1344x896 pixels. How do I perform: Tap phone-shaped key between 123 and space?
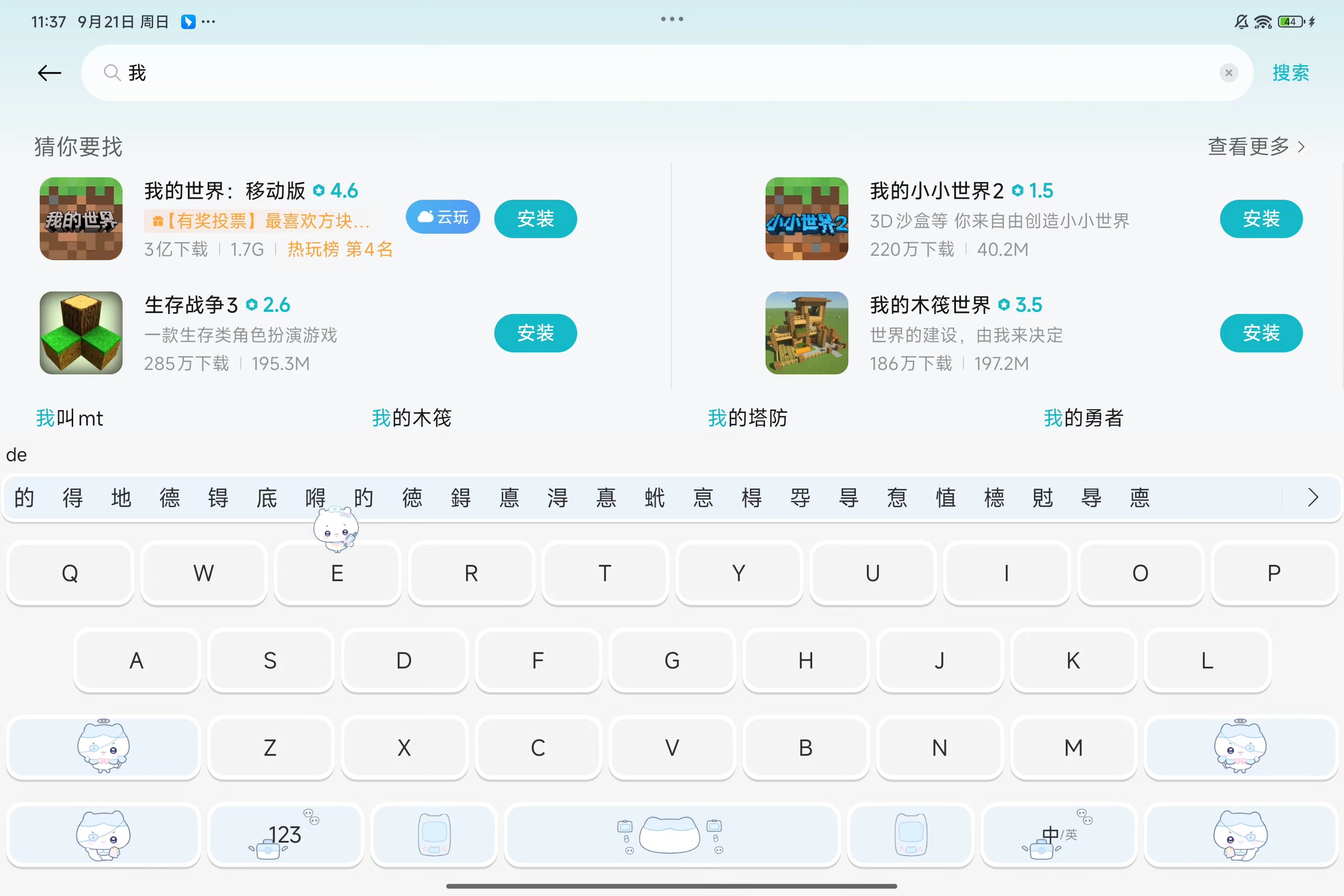click(434, 835)
